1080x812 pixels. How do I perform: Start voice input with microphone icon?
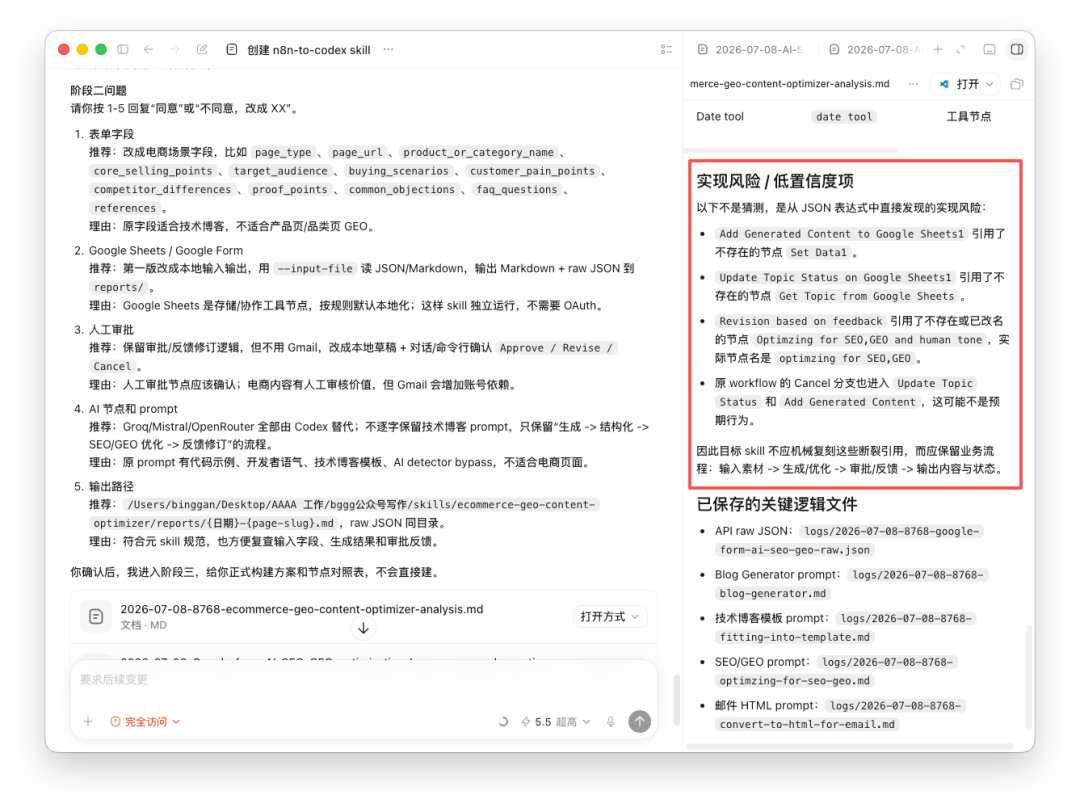(610, 722)
